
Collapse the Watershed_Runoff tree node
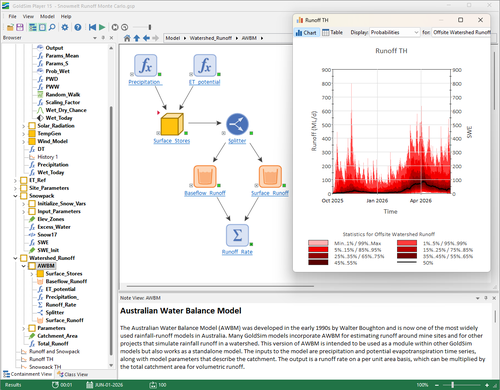click(x=15, y=258)
